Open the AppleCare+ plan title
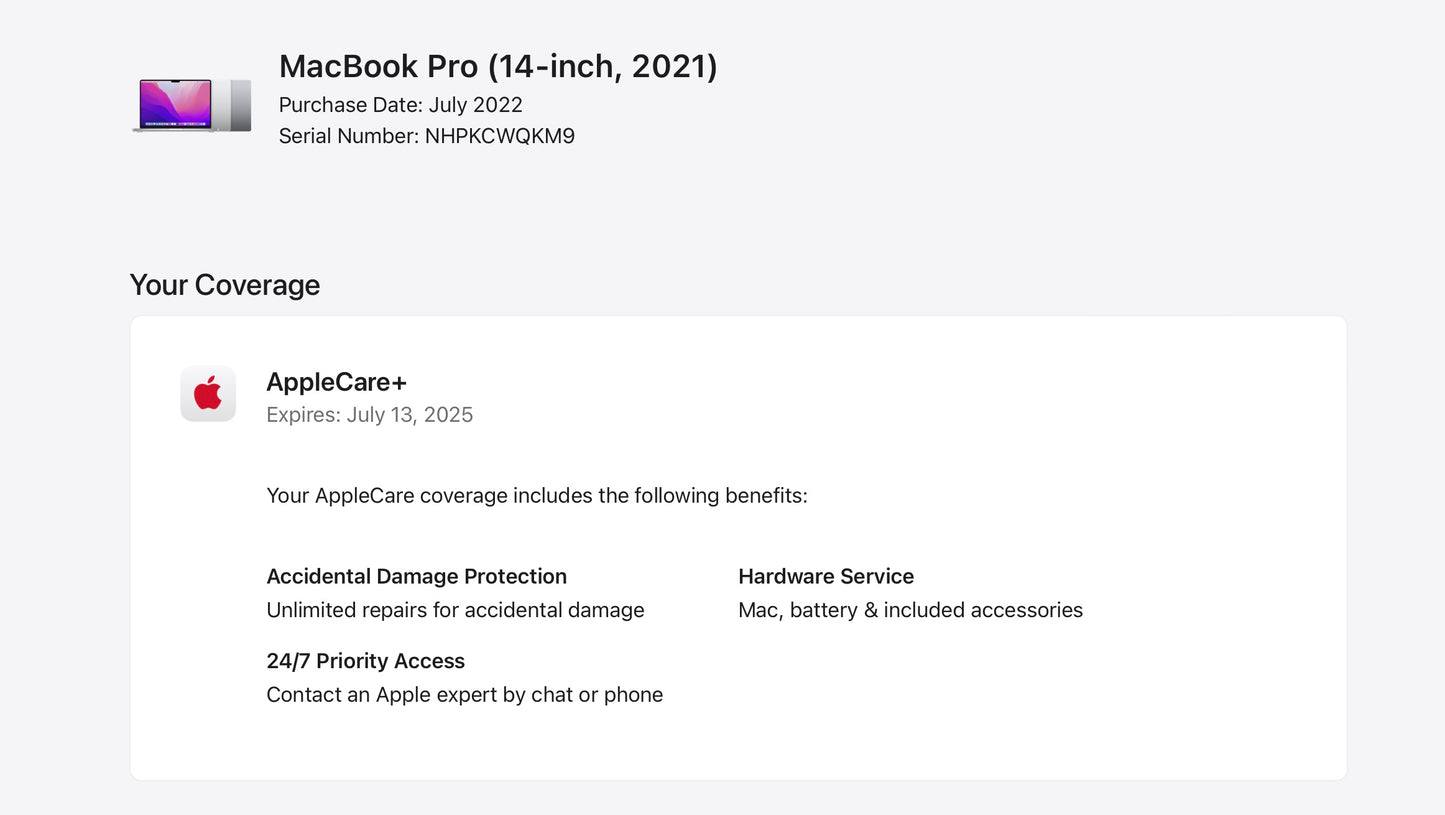This screenshot has height=815, width=1445. point(336,382)
